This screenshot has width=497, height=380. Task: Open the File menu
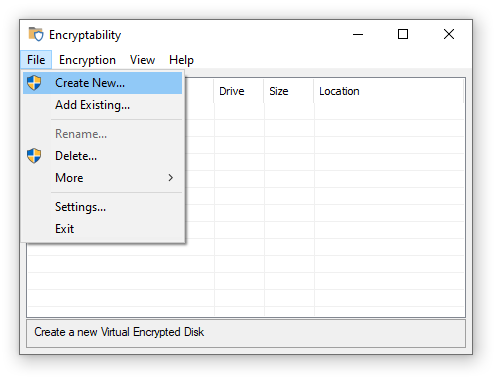[36, 60]
